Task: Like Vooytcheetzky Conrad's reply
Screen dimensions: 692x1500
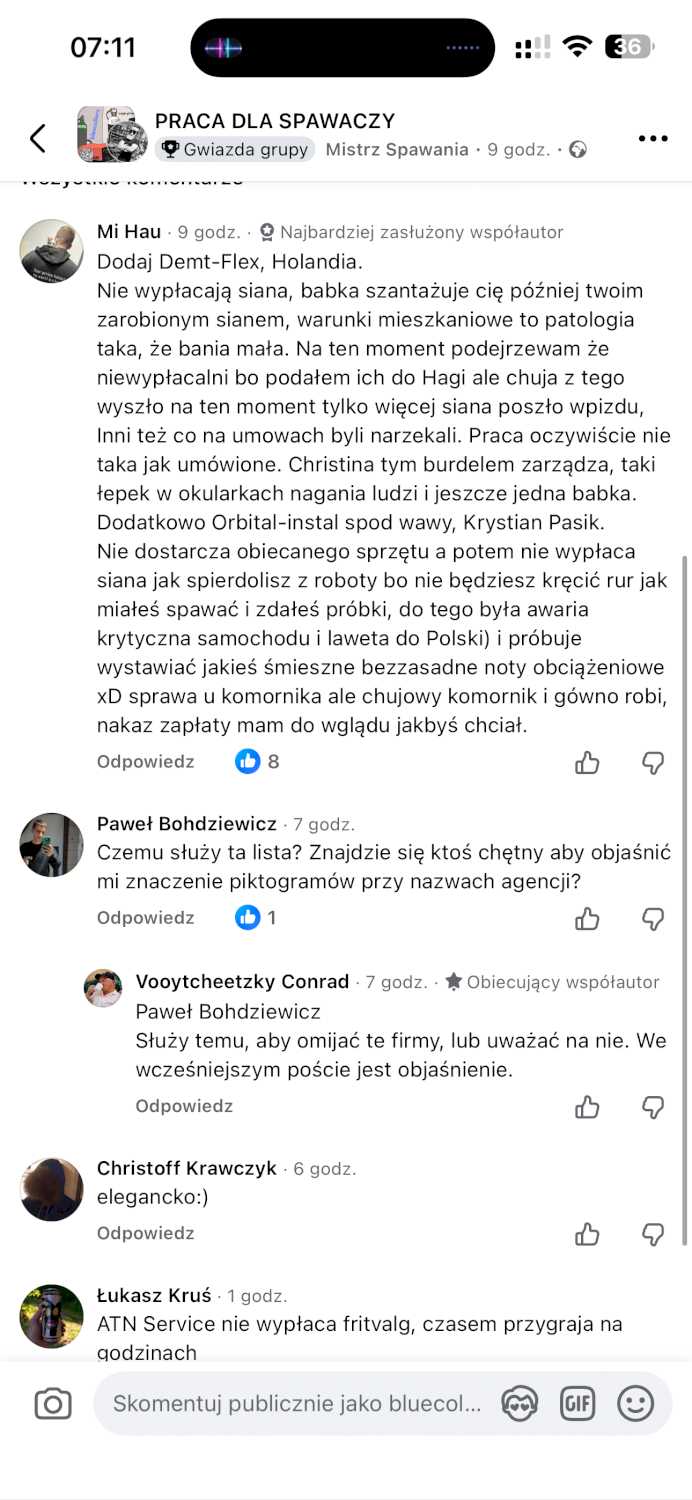Action: click(587, 1107)
